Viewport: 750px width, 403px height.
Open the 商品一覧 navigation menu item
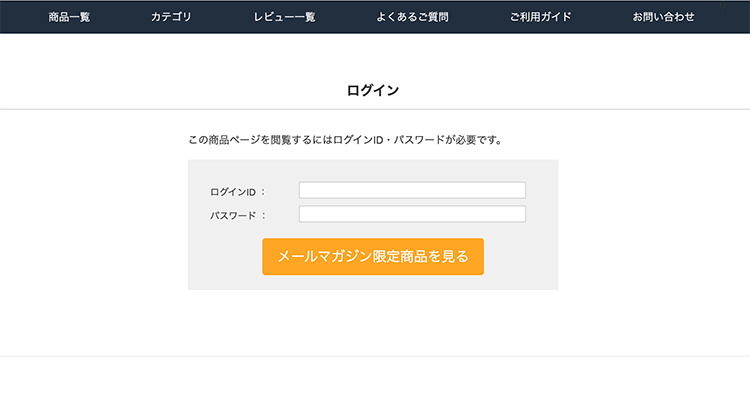tap(69, 17)
